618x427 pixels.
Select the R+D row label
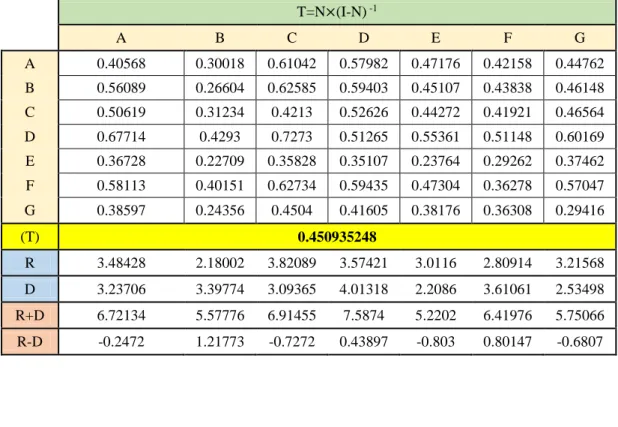point(30,315)
